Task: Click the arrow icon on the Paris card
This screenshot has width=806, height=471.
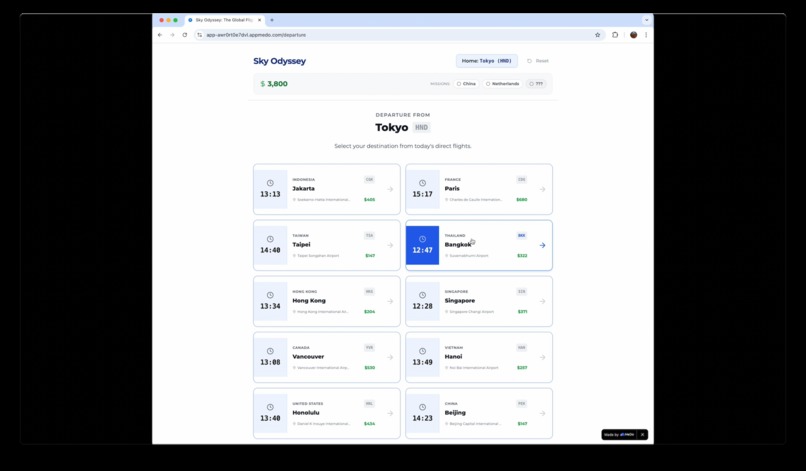Action: click(x=542, y=189)
